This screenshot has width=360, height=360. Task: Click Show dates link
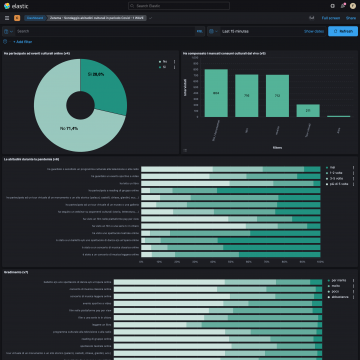coord(314,31)
